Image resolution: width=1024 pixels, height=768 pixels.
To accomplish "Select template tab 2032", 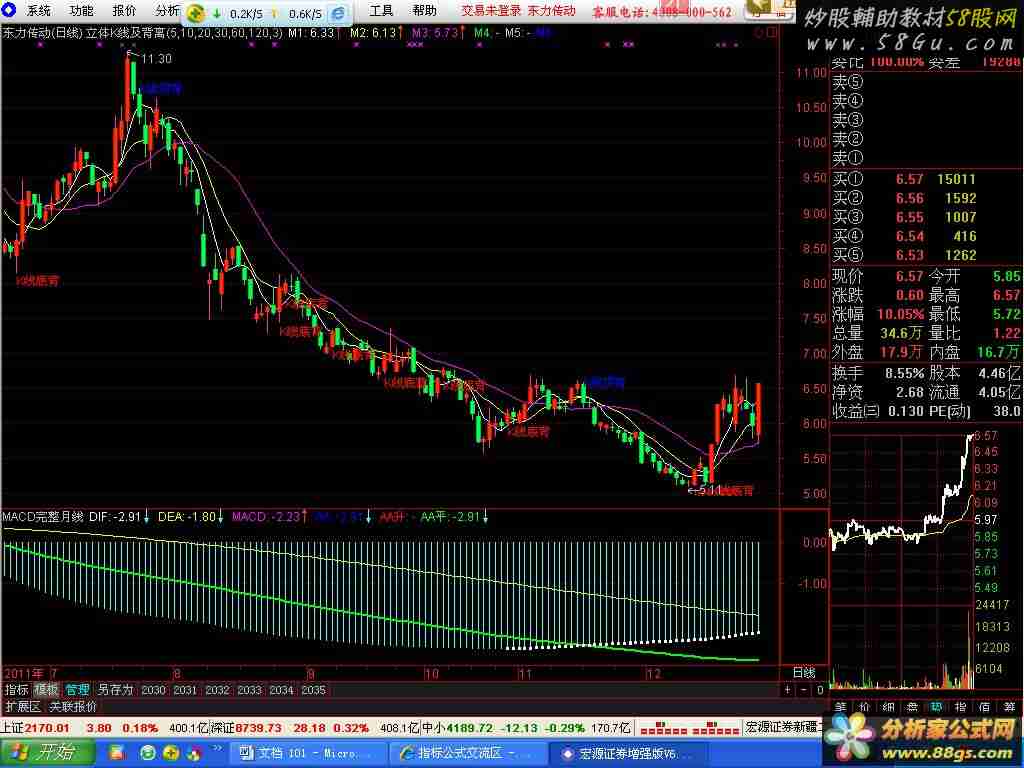I will click(x=217, y=690).
